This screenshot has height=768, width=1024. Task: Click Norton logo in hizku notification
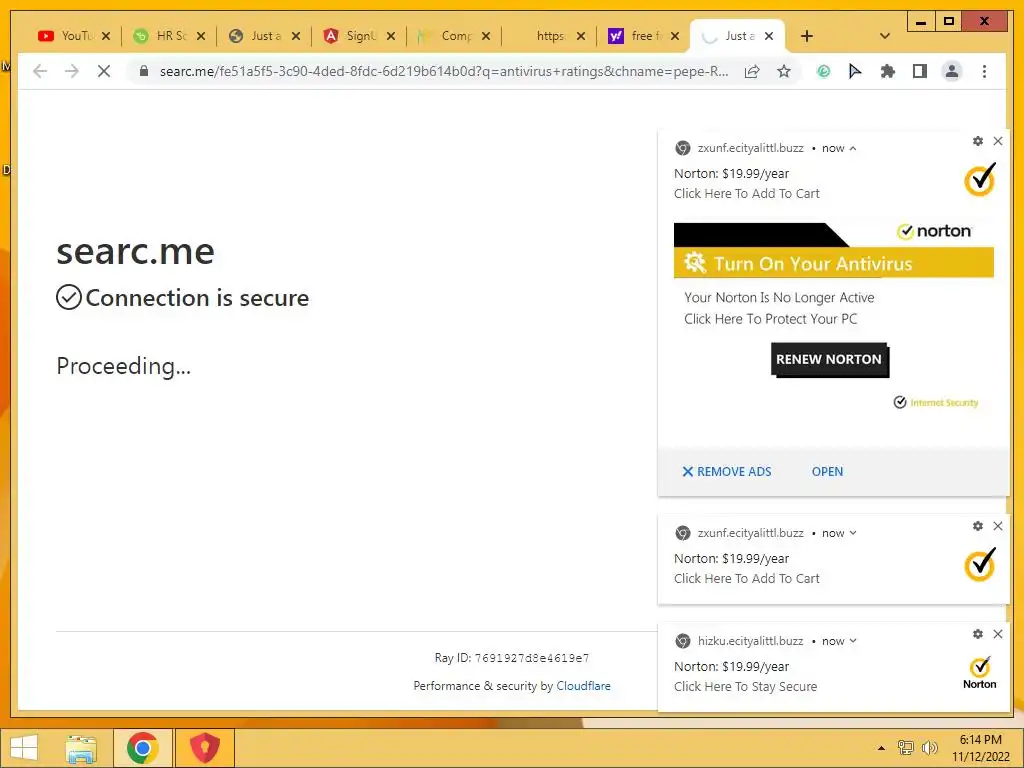980,673
